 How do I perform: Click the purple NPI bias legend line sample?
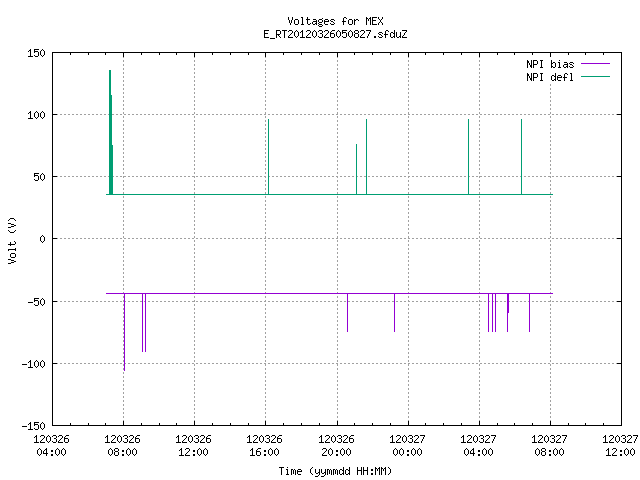(x=595, y=64)
